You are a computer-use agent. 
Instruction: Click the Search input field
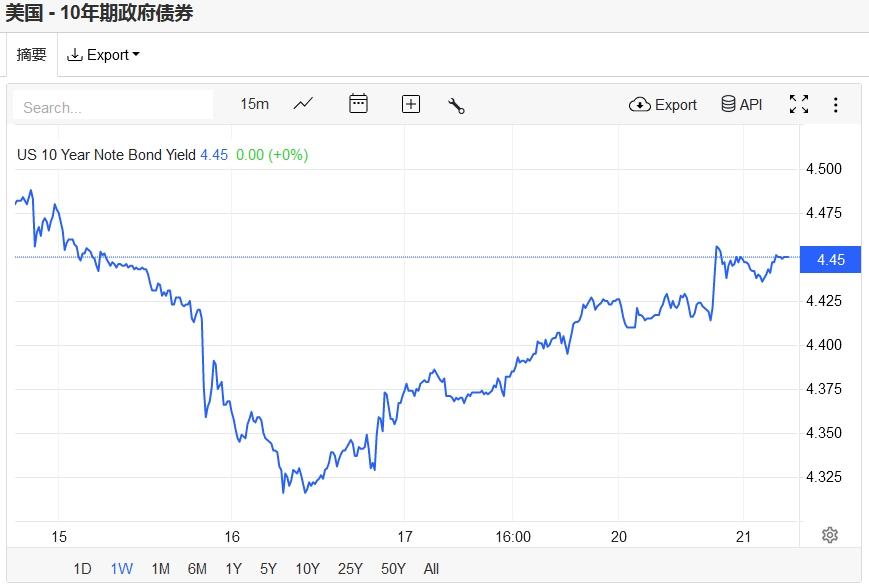click(x=113, y=106)
